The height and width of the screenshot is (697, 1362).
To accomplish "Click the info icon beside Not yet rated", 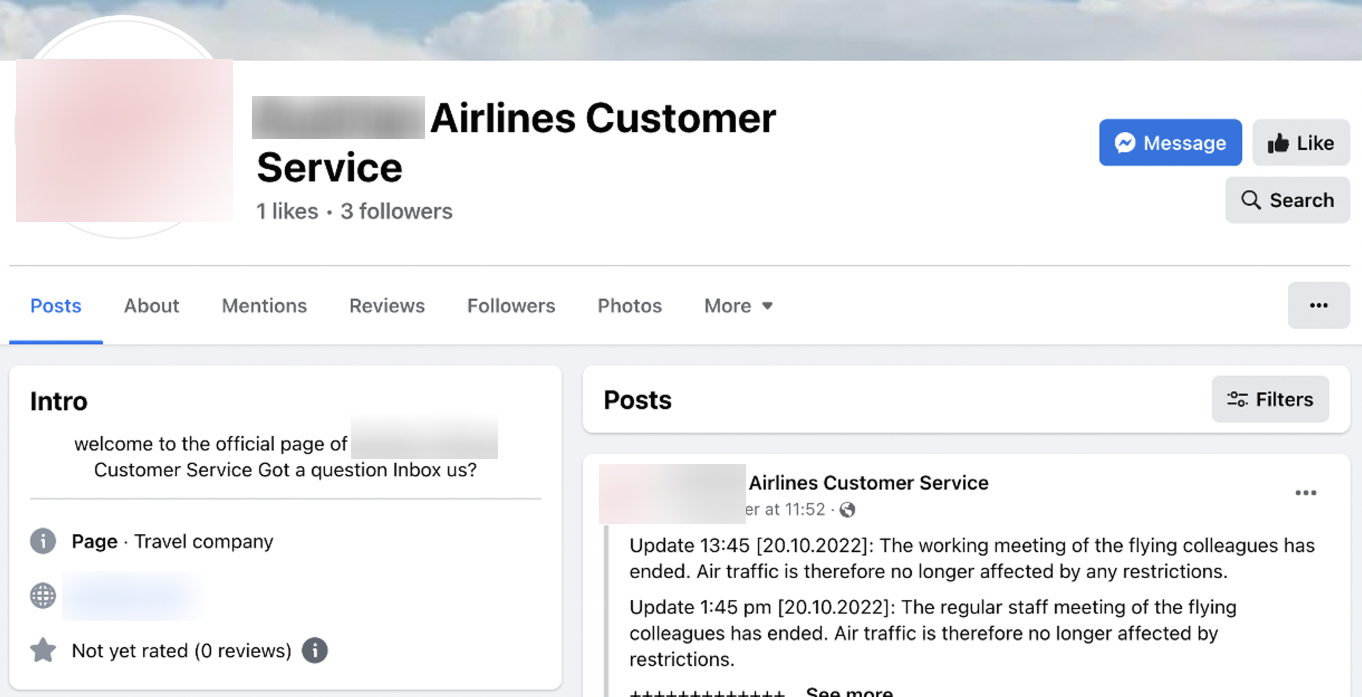I will [314, 651].
